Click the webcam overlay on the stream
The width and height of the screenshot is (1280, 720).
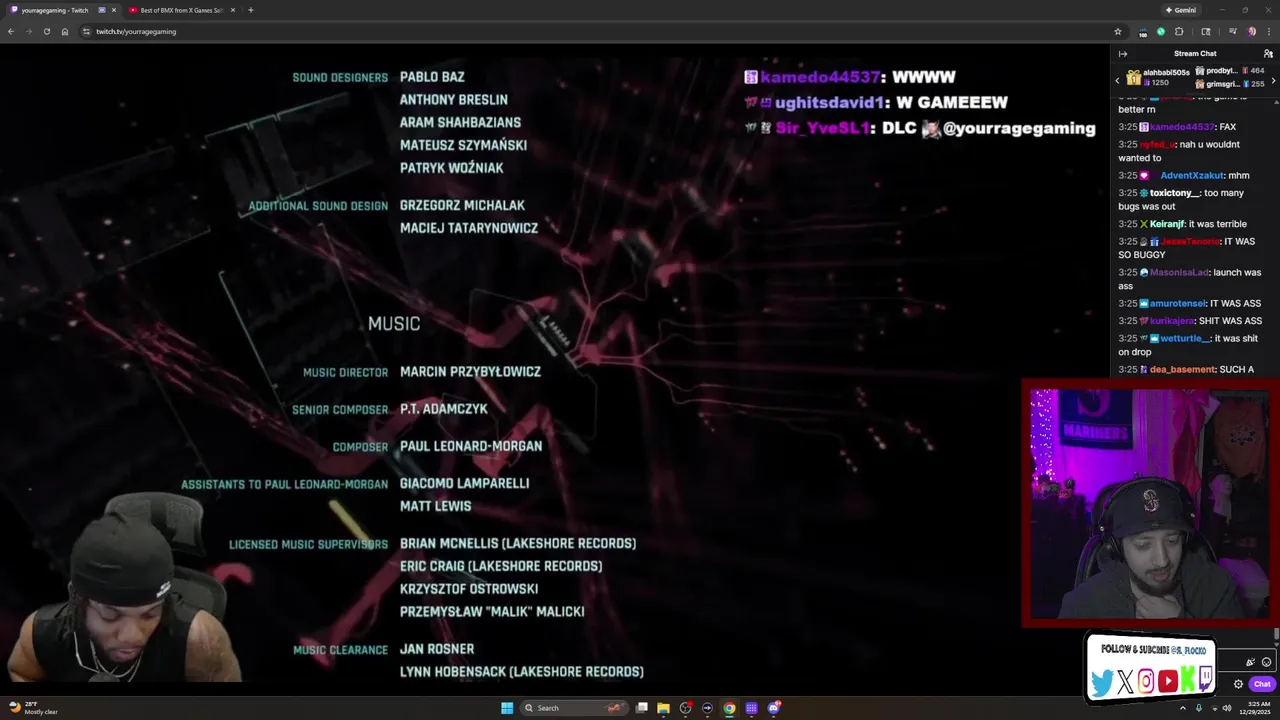click(1150, 503)
